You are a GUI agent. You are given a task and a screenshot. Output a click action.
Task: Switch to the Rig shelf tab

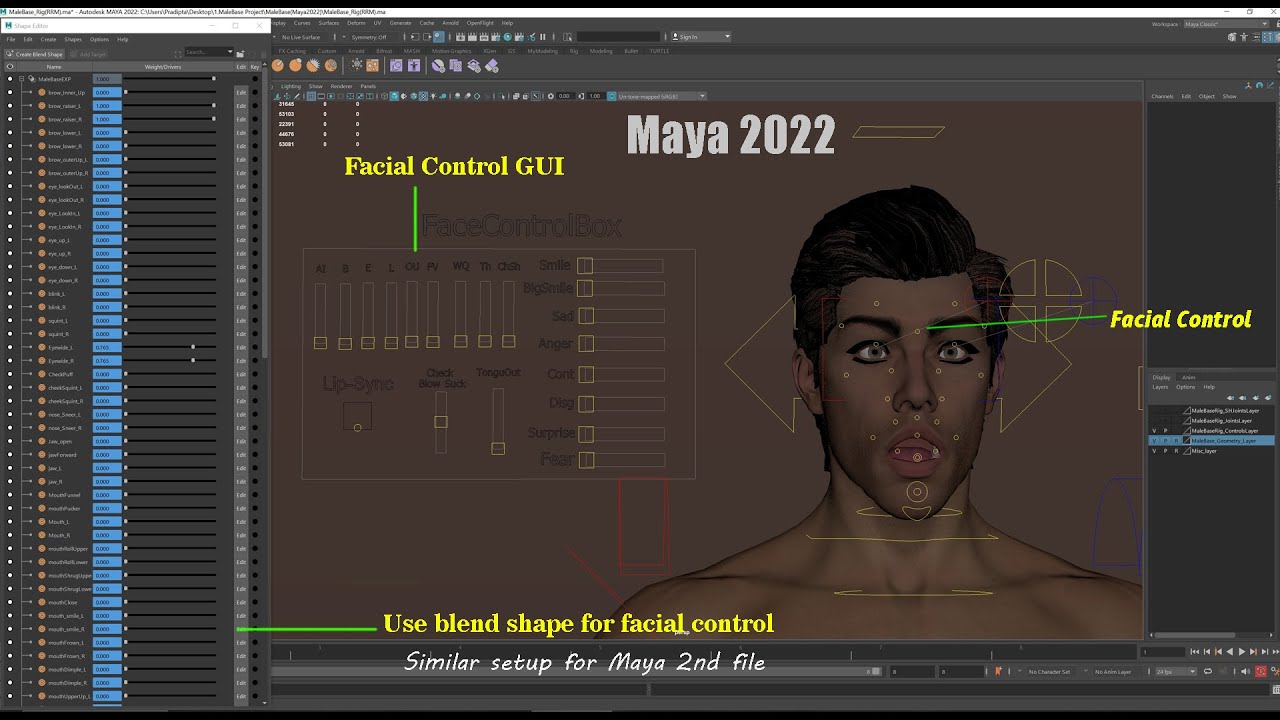coord(575,51)
